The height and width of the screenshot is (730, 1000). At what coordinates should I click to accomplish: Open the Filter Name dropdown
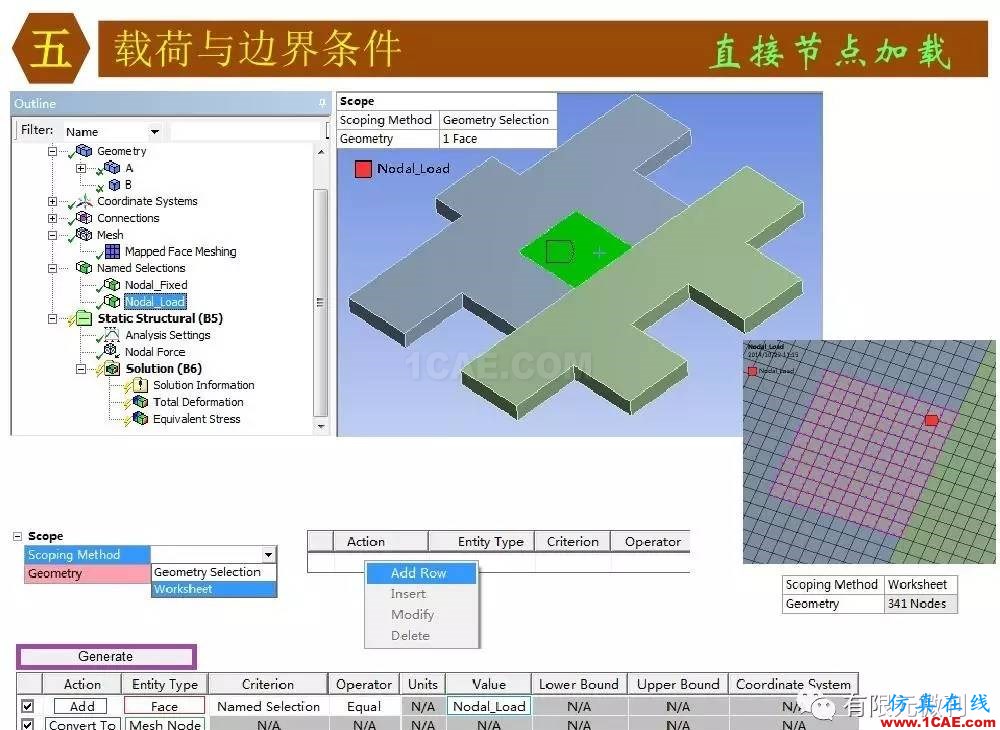155,132
